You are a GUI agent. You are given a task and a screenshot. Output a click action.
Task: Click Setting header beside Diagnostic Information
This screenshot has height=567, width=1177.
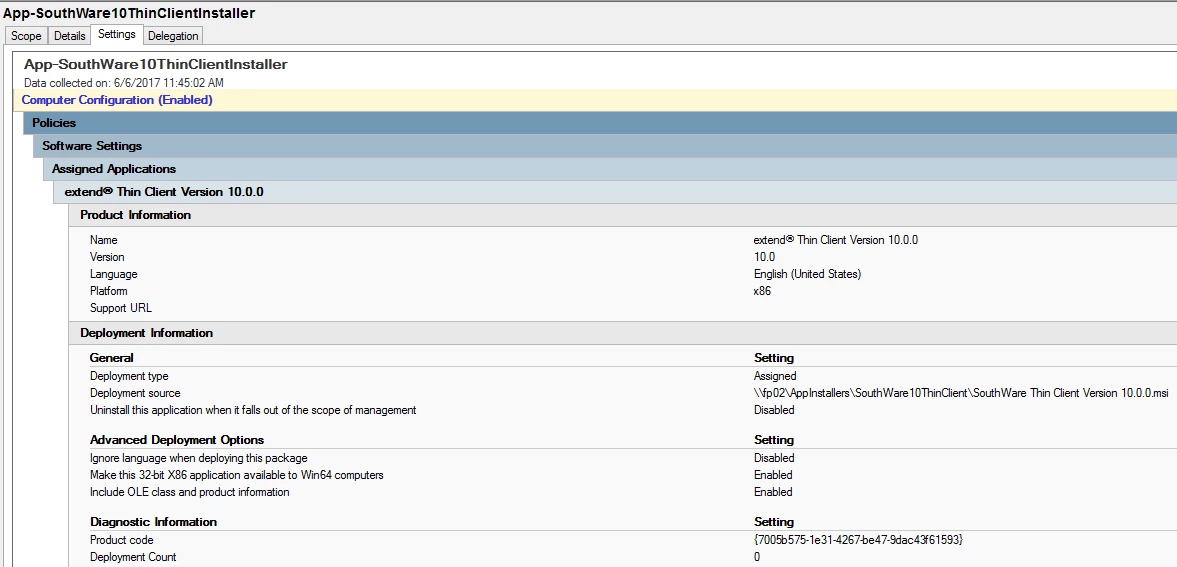tap(774, 521)
